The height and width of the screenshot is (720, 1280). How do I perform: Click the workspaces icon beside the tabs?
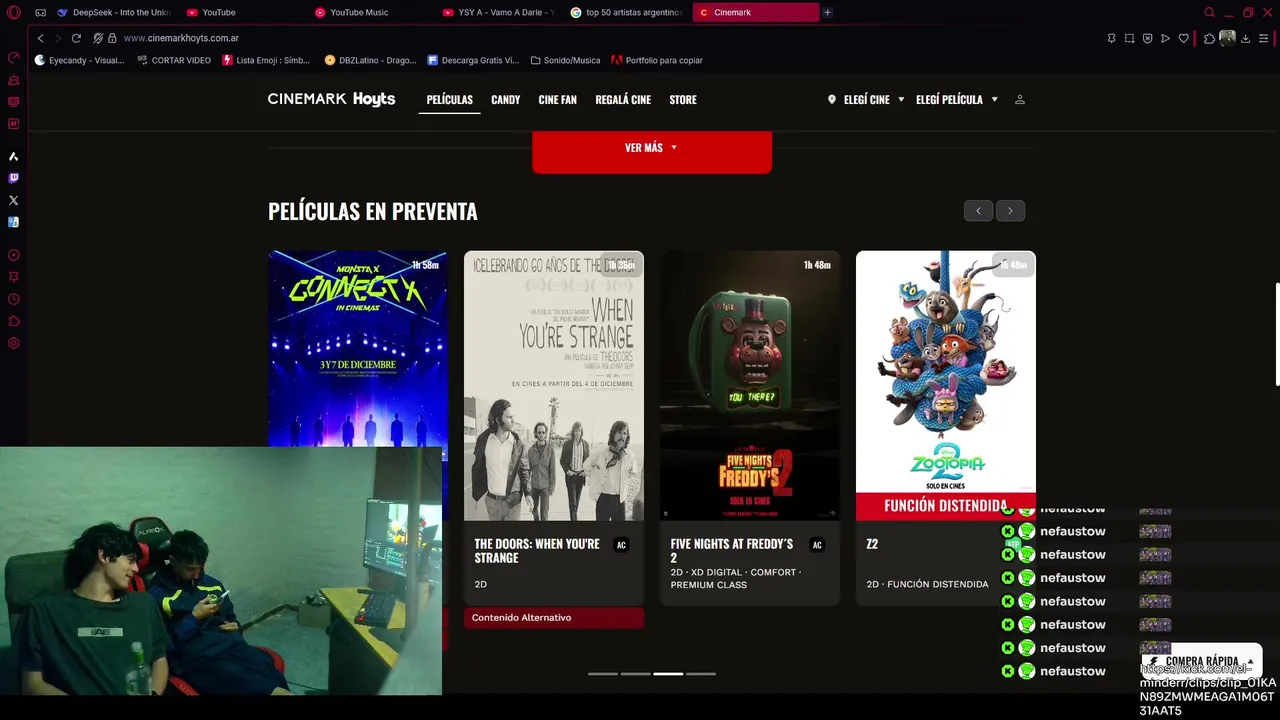click(40, 12)
